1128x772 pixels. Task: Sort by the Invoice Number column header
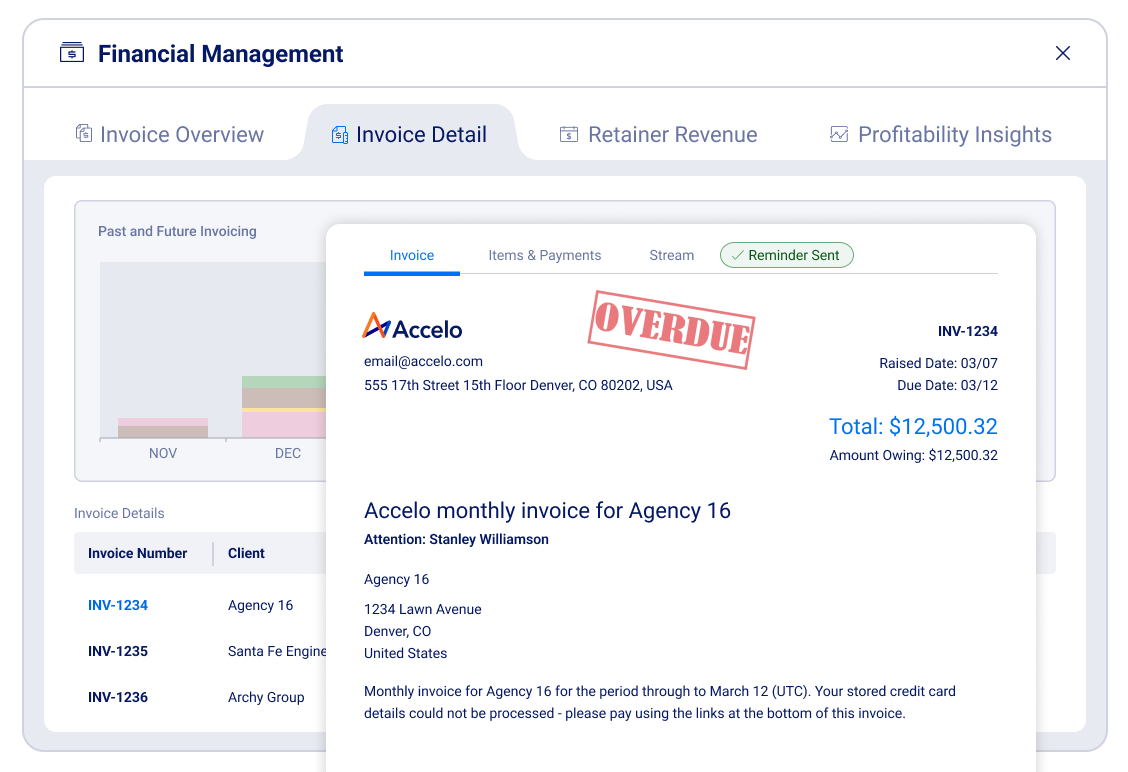pos(138,553)
